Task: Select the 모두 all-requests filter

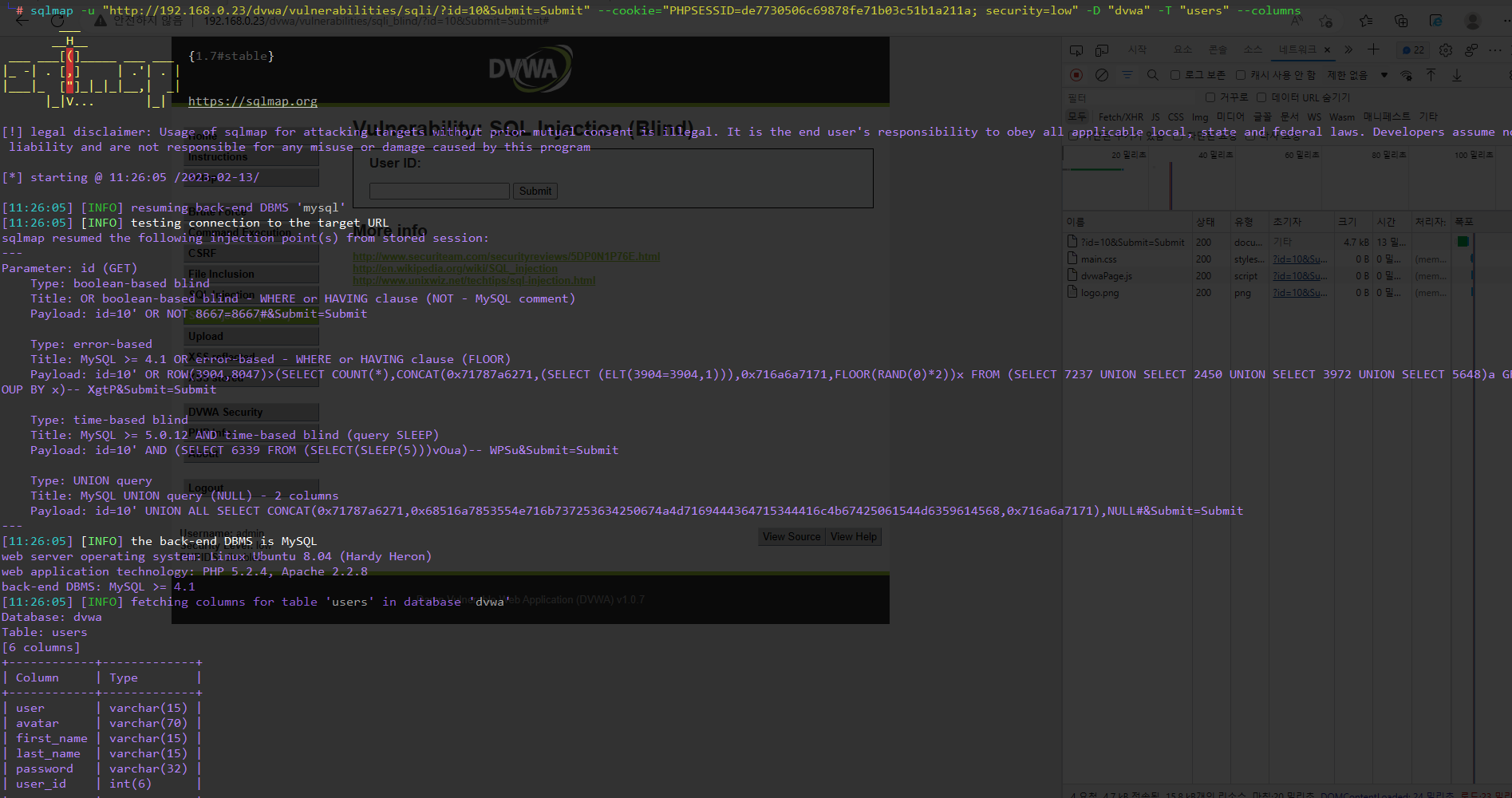Action: tap(1077, 117)
